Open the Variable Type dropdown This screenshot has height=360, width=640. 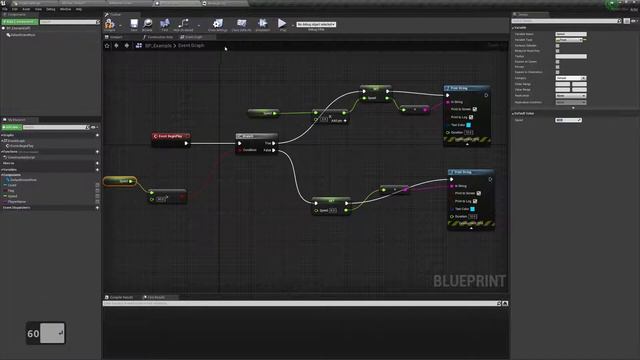point(569,40)
